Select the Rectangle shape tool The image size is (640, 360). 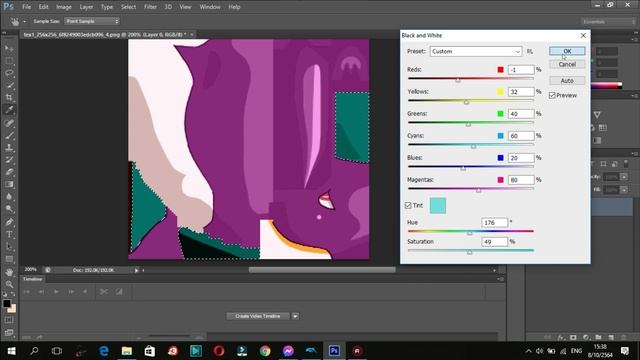(9, 259)
